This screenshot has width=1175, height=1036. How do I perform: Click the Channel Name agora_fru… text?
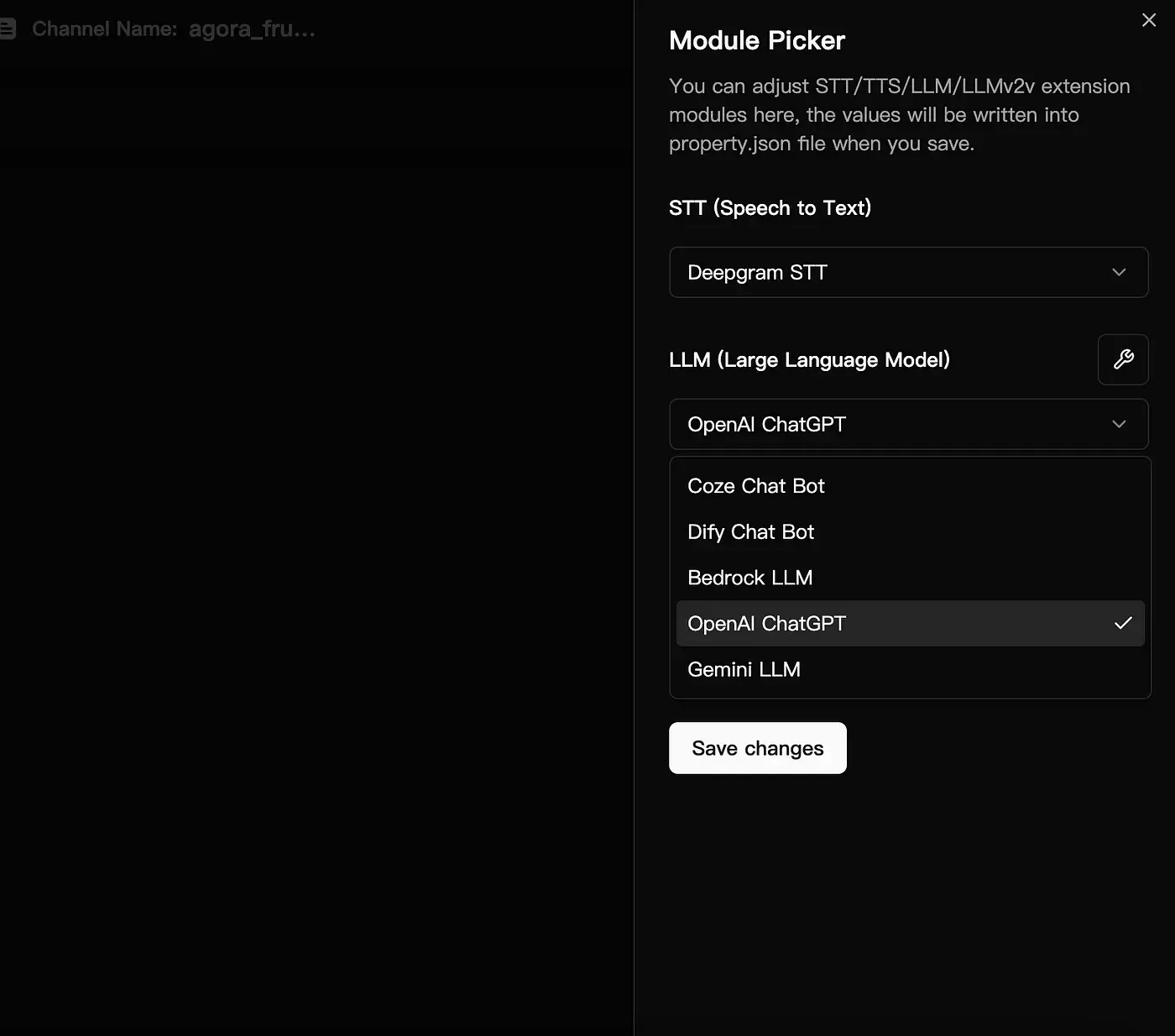point(174,29)
